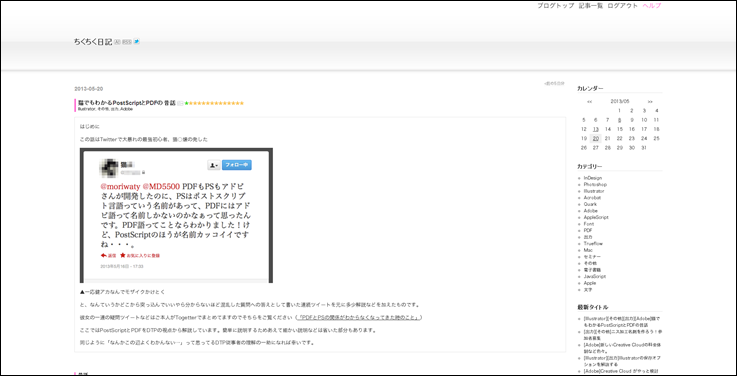Open the 文字 category

[x=588, y=290]
